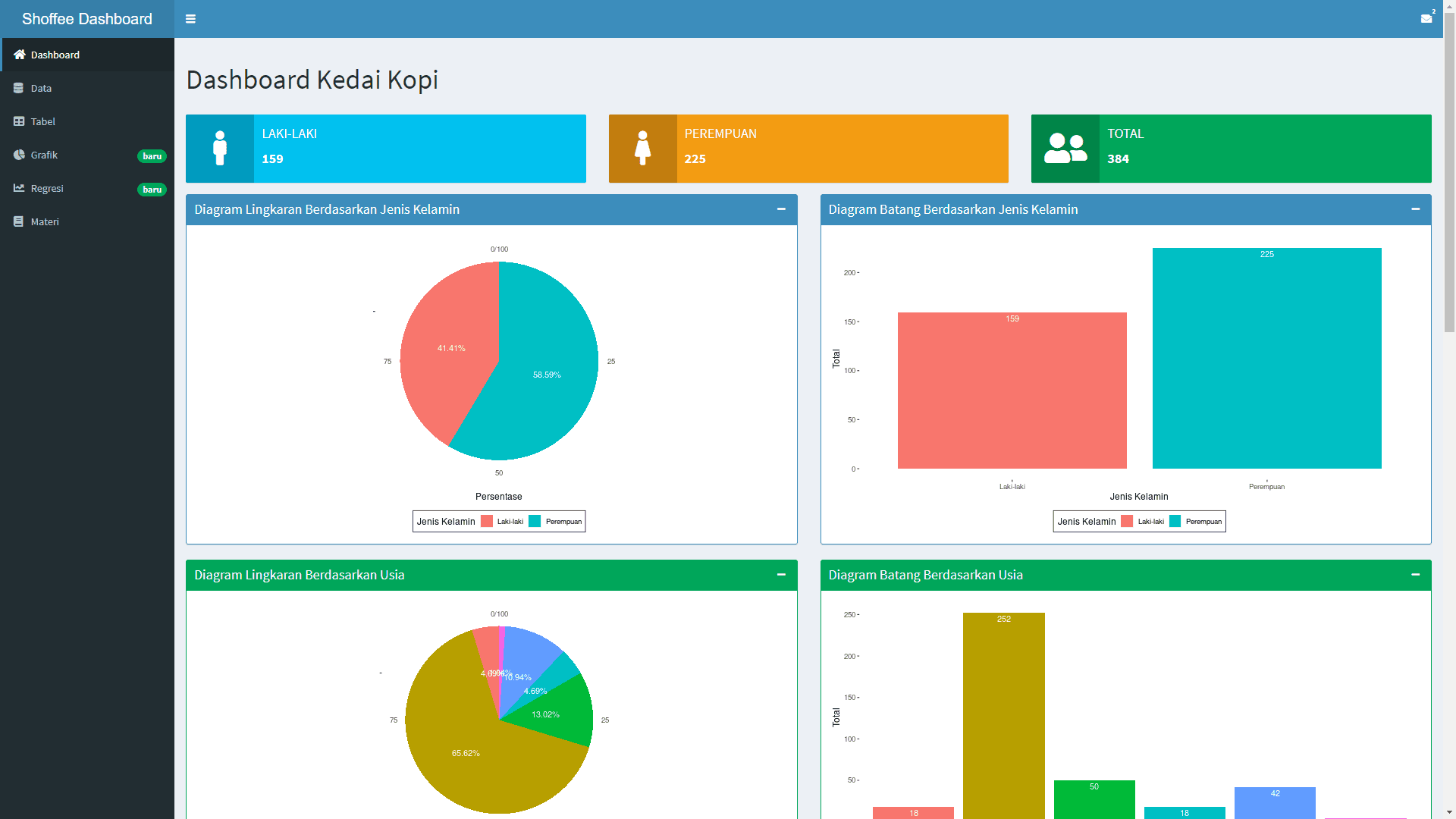Collapse Diagram Lingkaran Jenis Kelamin panel
The width and height of the screenshot is (1456, 819).
(x=781, y=209)
